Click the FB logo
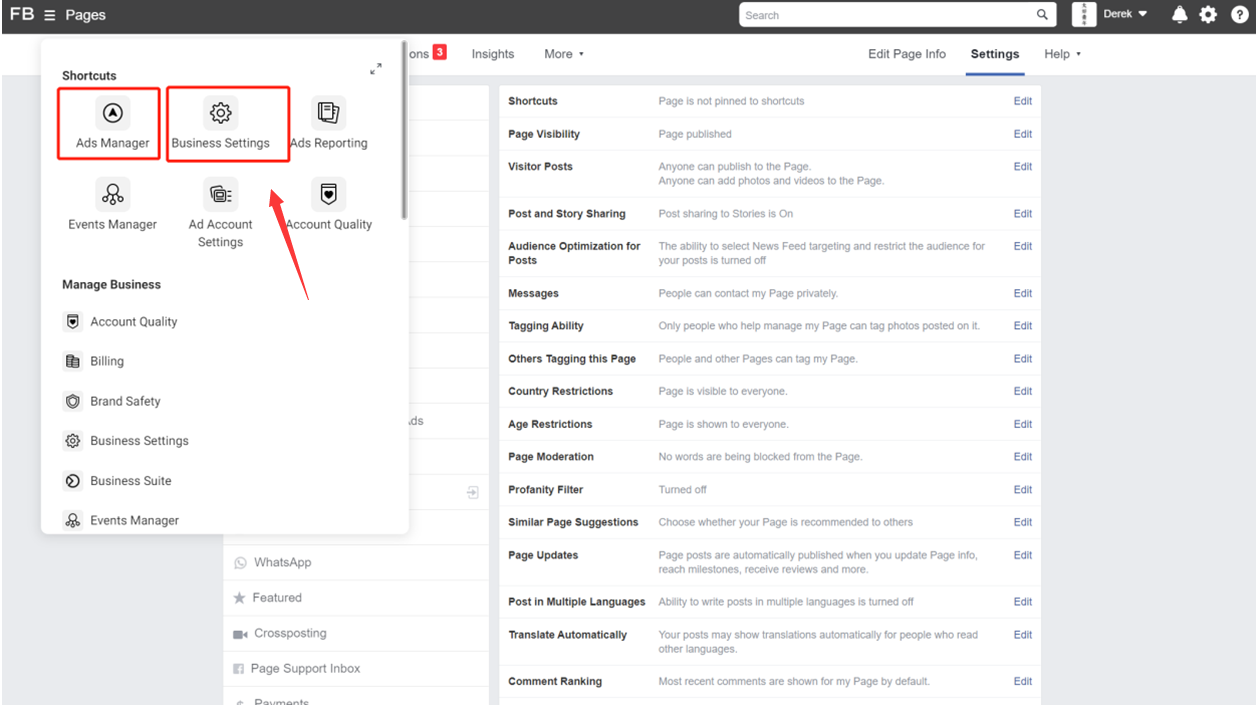Screen dimensions: 1256x705 pos(21,14)
